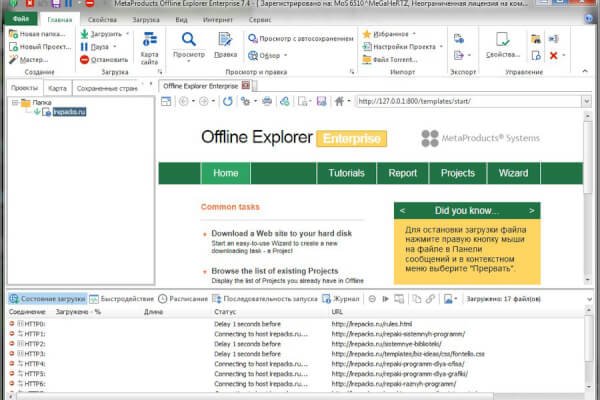Viewport: 600px width, 400px height.
Task: Select the Карта side panel tab
Action: (x=57, y=88)
